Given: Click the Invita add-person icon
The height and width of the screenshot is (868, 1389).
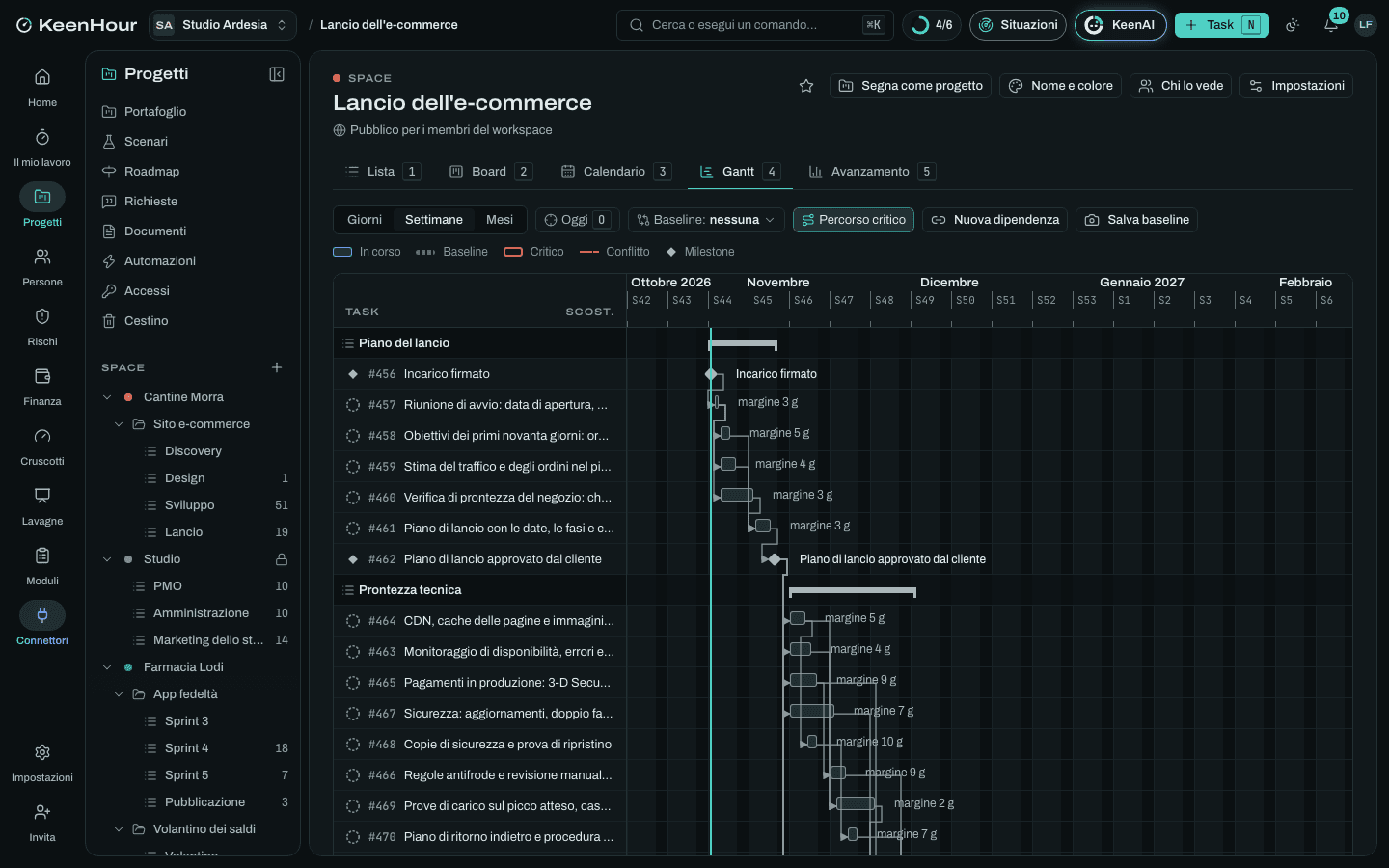Looking at the screenshot, I should tap(42, 812).
